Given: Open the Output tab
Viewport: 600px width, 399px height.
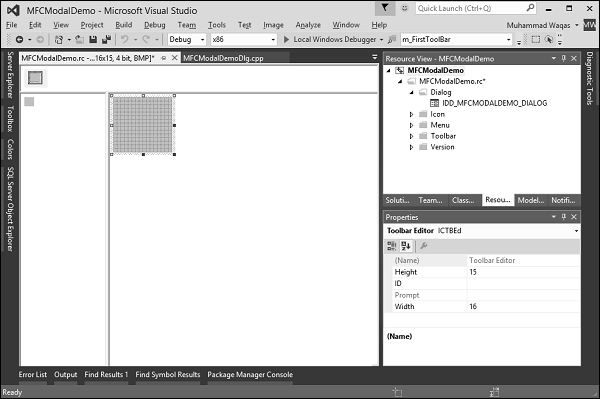Looking at the screenshot, I should tap(65, 375).
